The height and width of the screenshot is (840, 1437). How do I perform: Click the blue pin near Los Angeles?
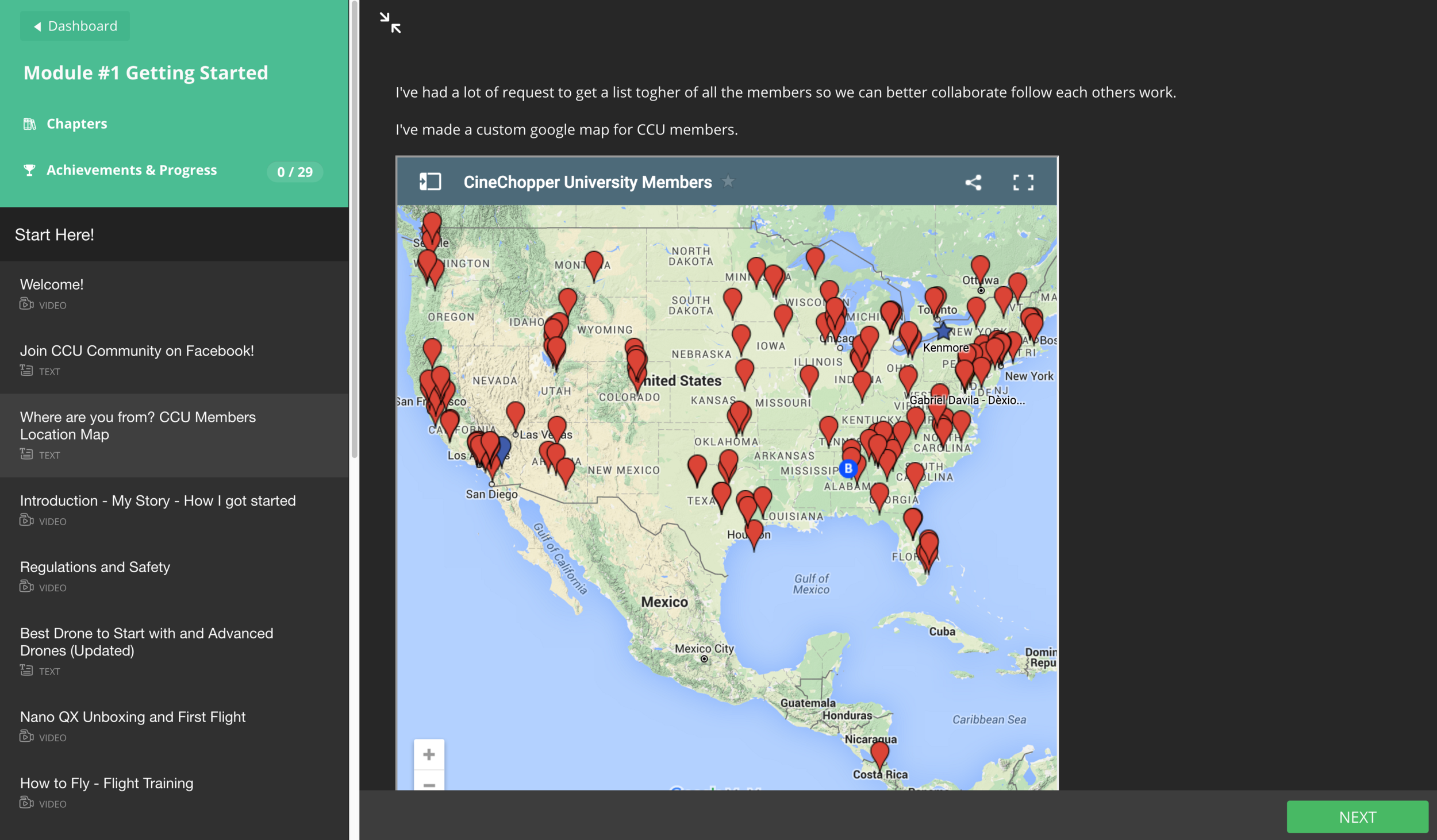click(504, 449)
